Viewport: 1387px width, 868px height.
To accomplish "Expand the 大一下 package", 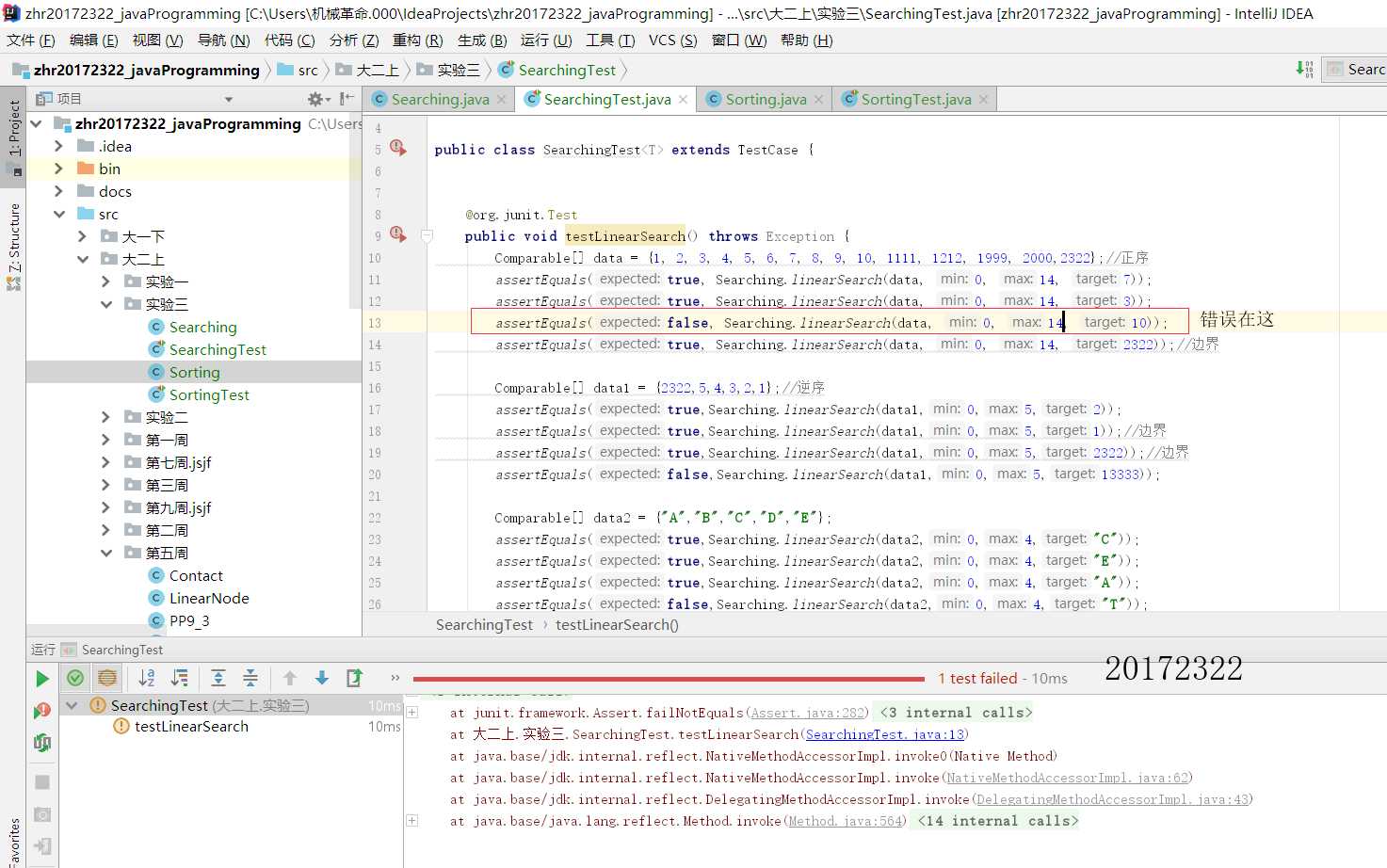I will pyautogui.click(x=82, y=236).
